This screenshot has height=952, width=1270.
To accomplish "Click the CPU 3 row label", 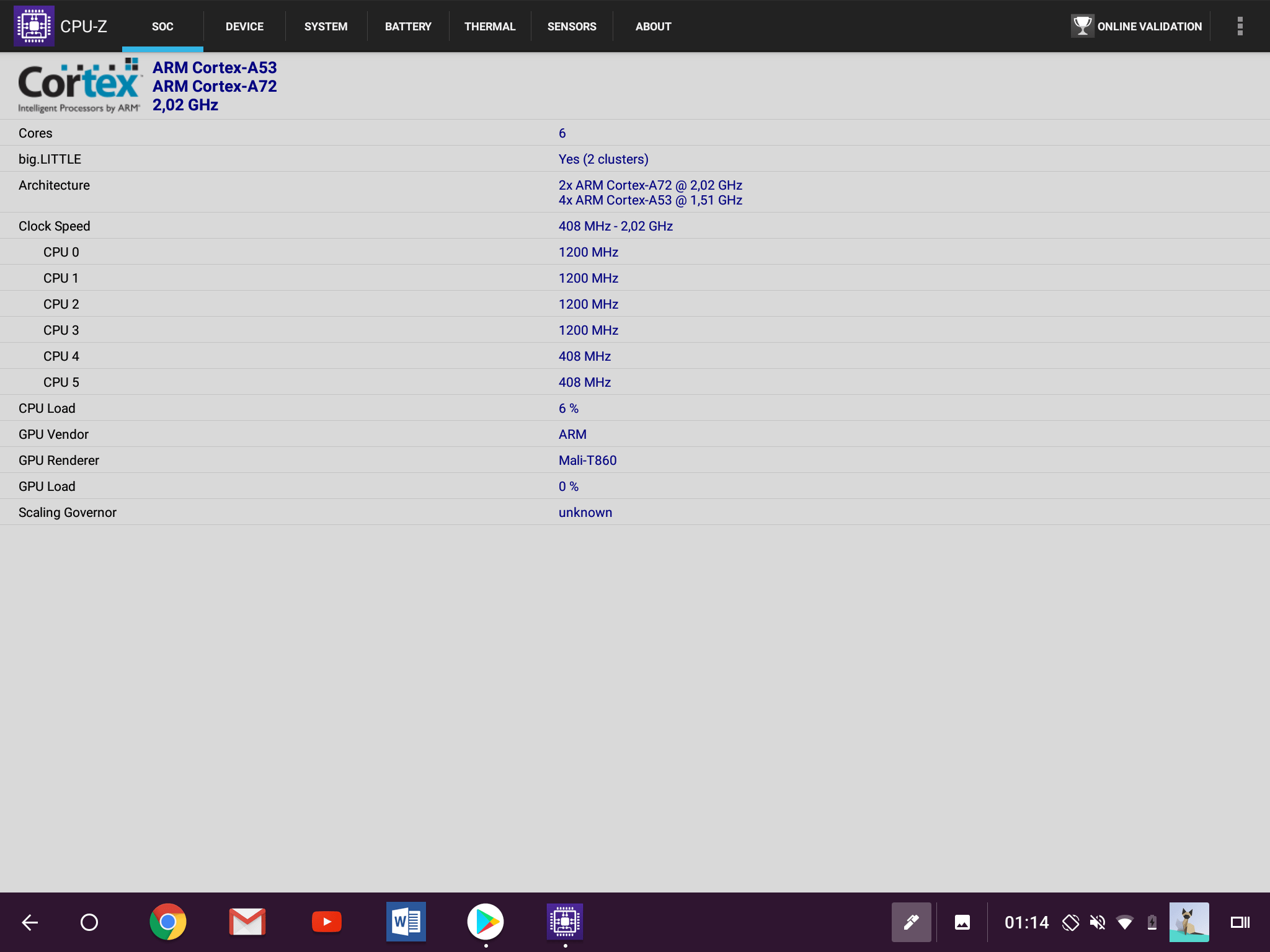I will [x=61, y=330].
